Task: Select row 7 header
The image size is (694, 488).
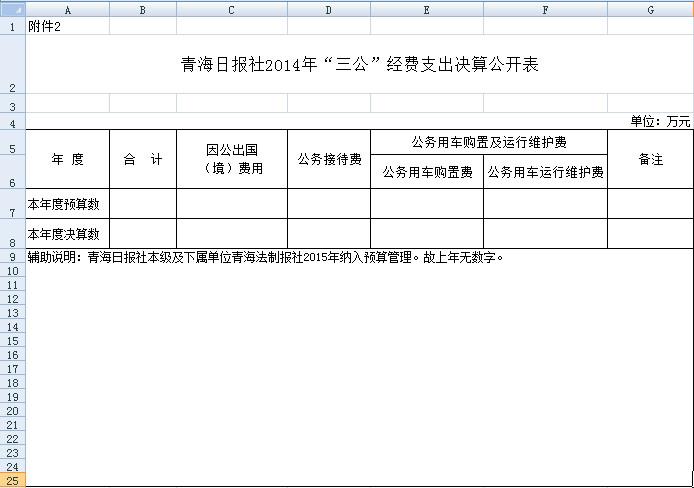Action: 13,204
